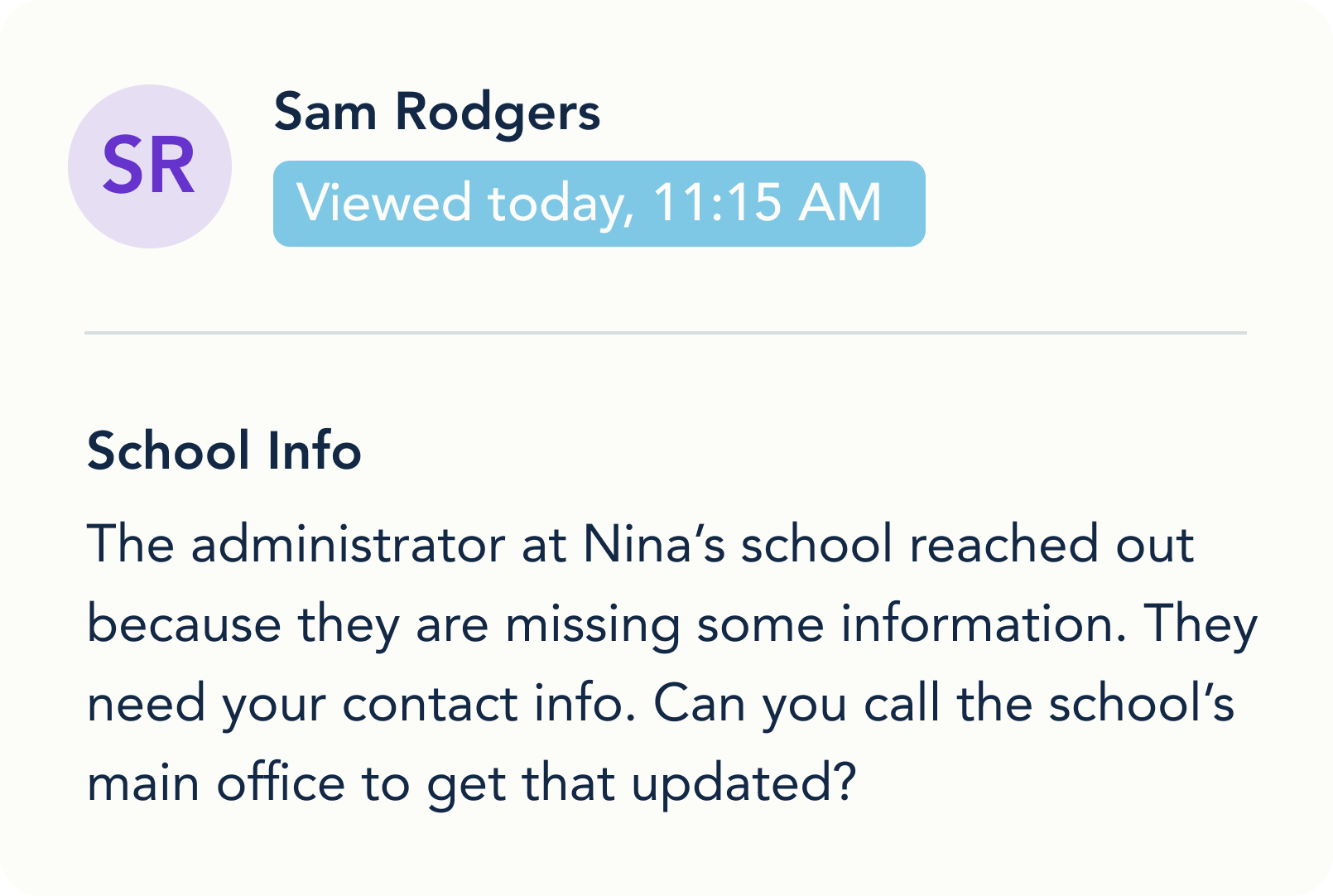Image resolution: width=1333 pixels, height=896 pixels.
Task: Click the surname 'Rodgers' in the header
Action: point(497,112)
